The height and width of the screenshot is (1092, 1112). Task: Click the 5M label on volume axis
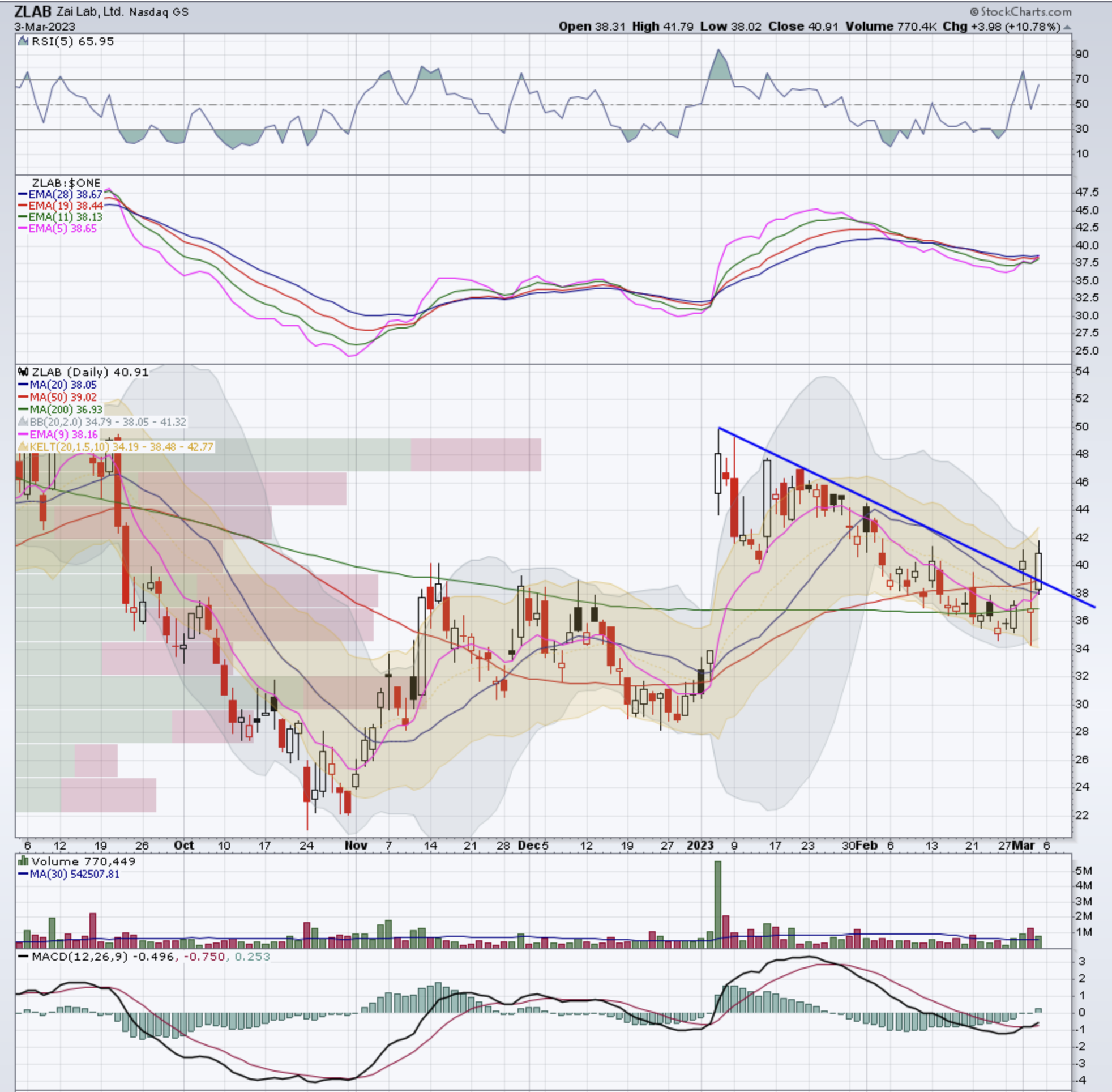[x=1084, y=871]
